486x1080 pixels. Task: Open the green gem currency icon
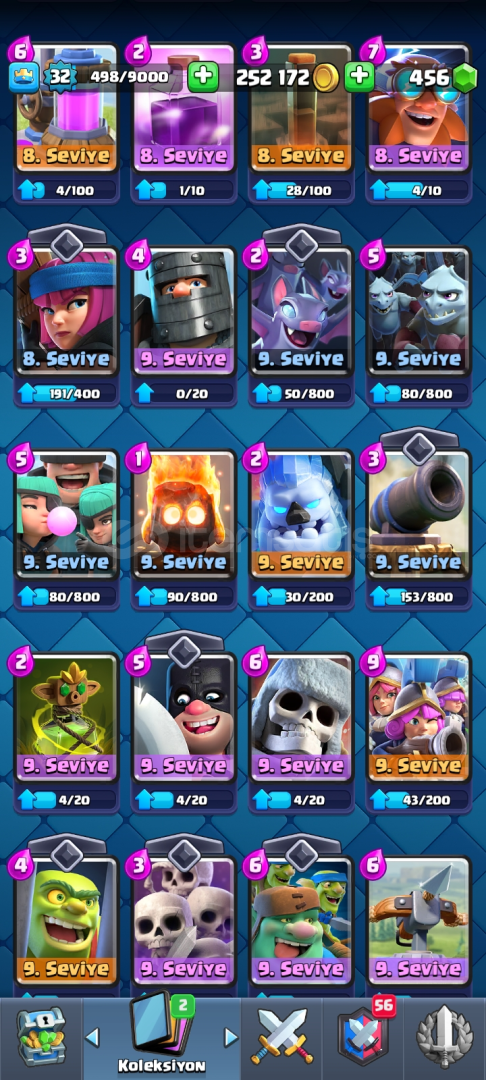click(465, 78)
